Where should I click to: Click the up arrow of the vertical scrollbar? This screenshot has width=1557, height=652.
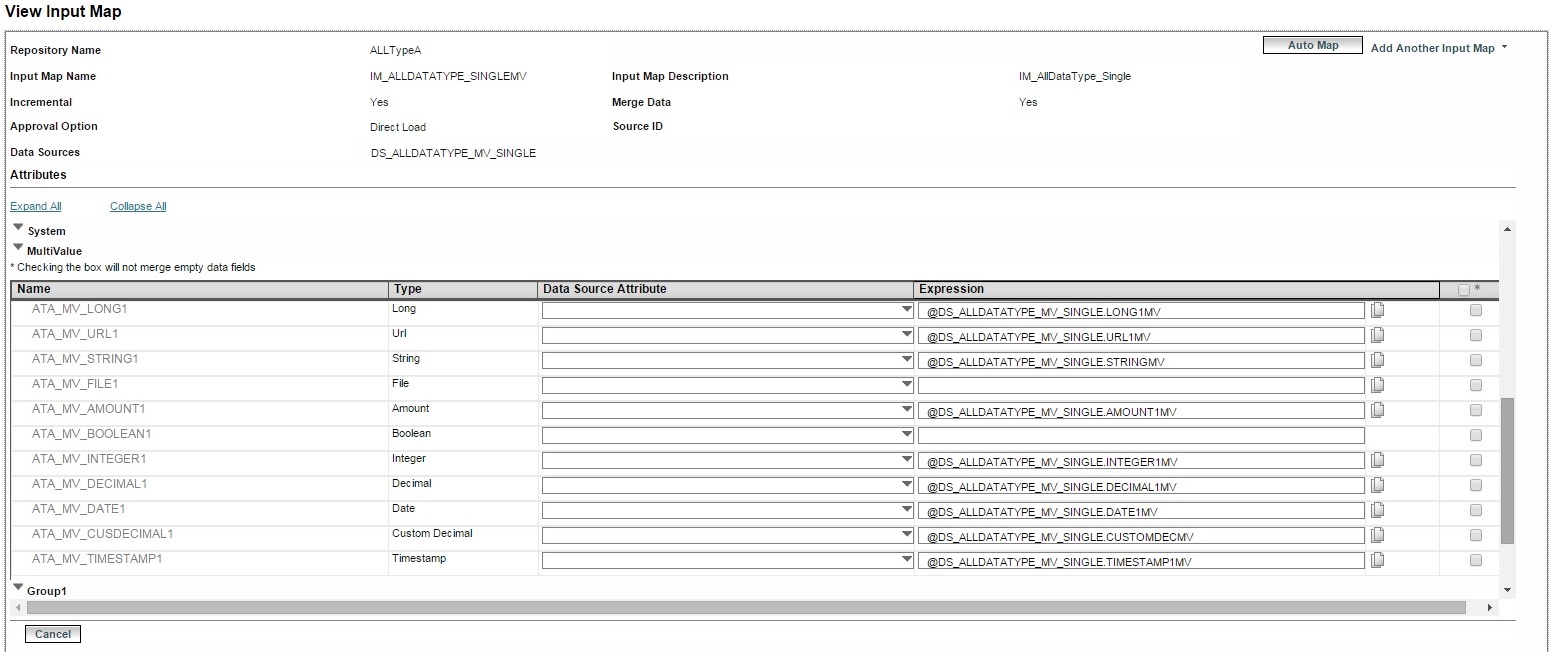[1508, 229]
